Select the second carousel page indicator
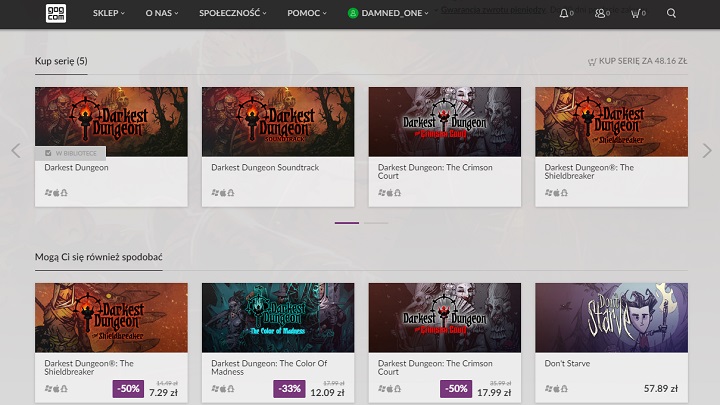 coord(376,223)
